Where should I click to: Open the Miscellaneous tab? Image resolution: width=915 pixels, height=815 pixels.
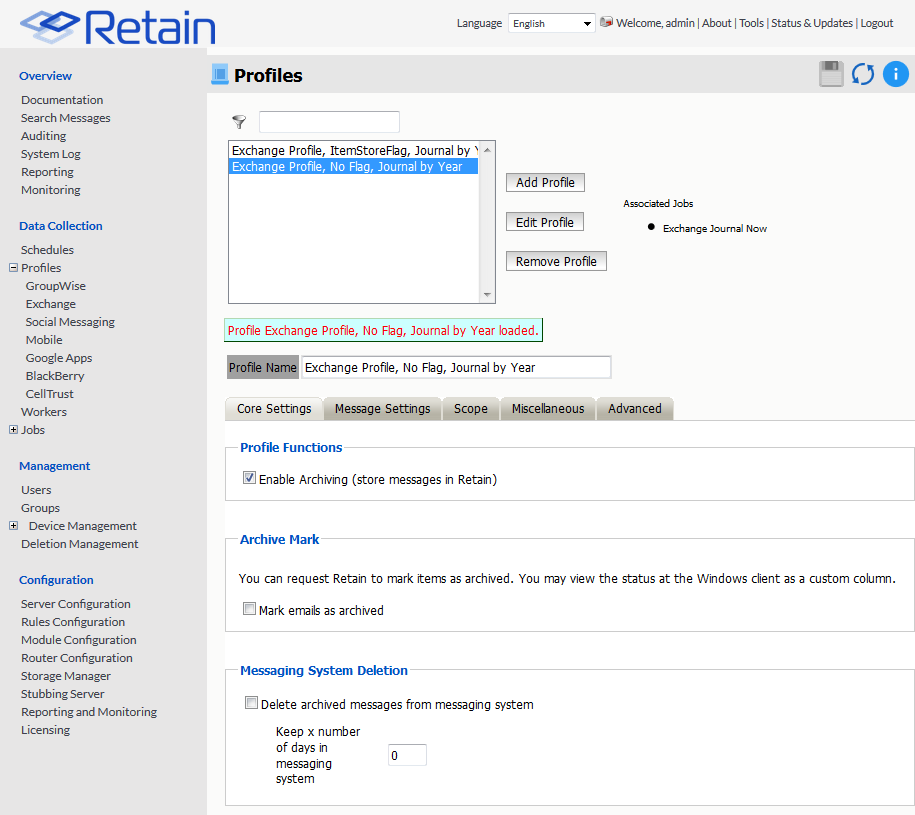548,409
